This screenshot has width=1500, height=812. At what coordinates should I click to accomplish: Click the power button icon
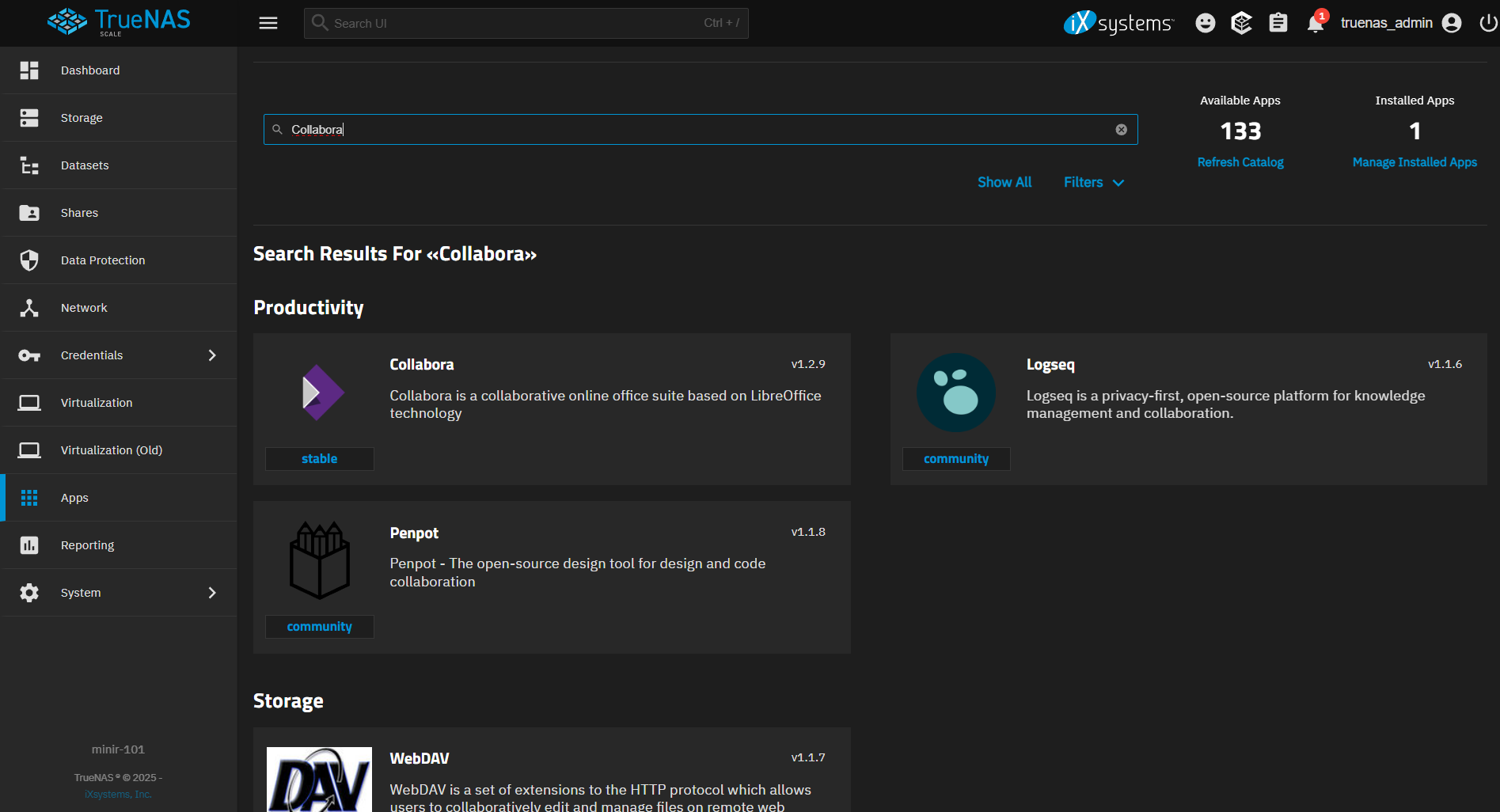point(1488,23)
